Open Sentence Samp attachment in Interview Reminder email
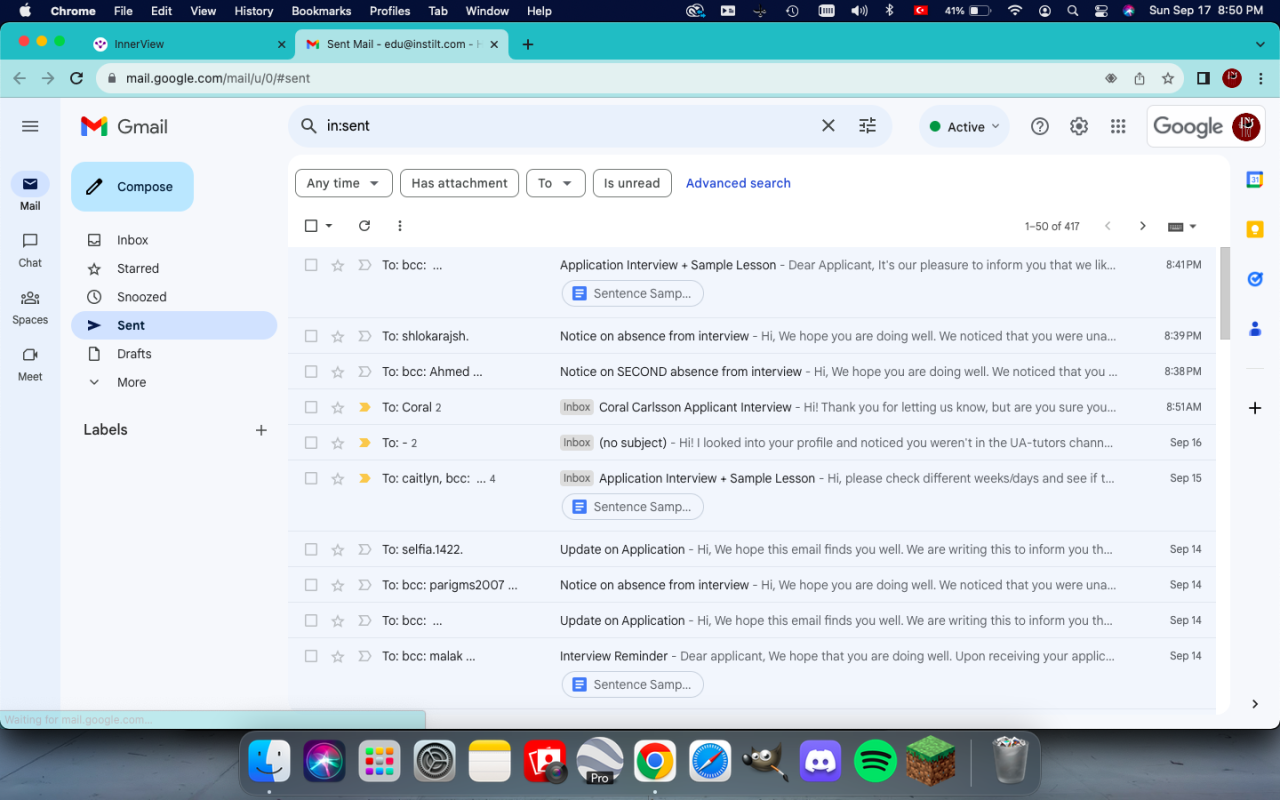Screen dimensions: 1280x800 (x=633, y=685)
